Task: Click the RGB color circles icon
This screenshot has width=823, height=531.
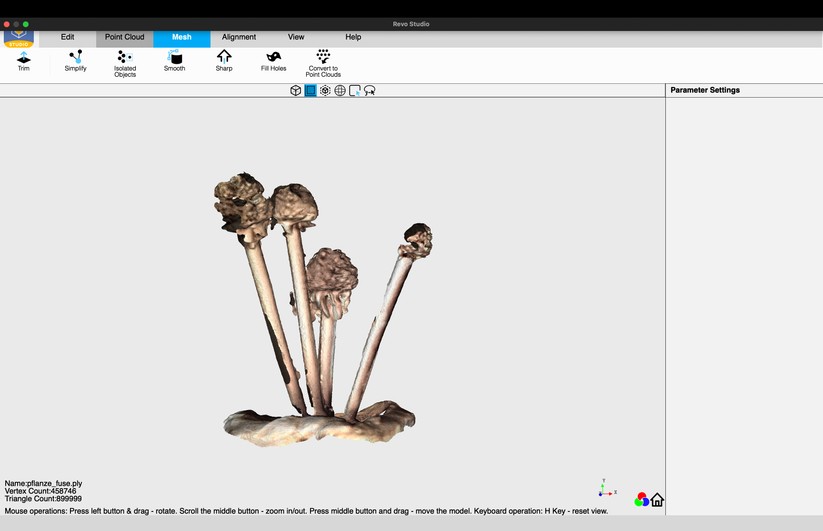Action: (641, 499)
